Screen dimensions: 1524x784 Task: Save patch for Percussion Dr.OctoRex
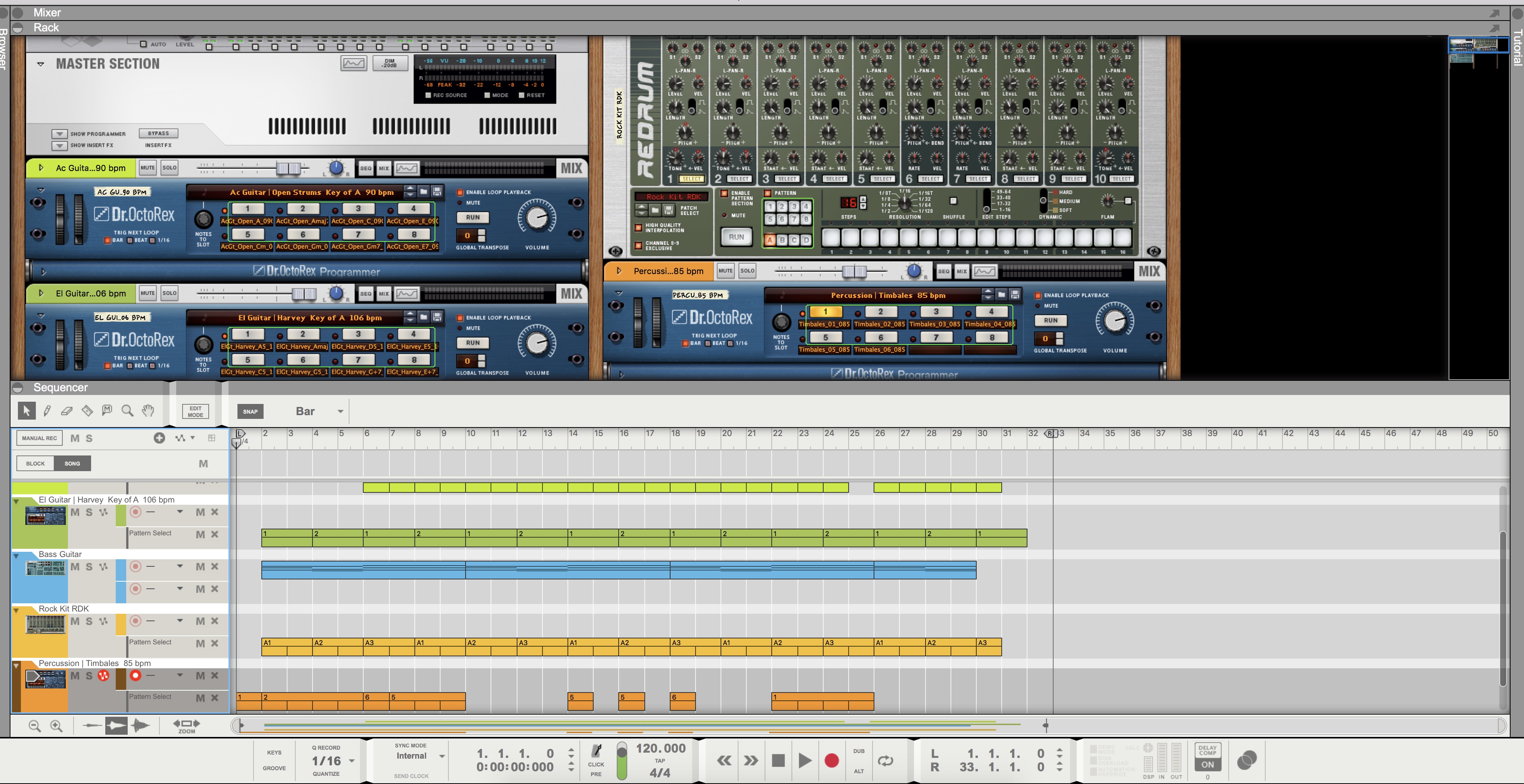click(x=1015, y=295)
